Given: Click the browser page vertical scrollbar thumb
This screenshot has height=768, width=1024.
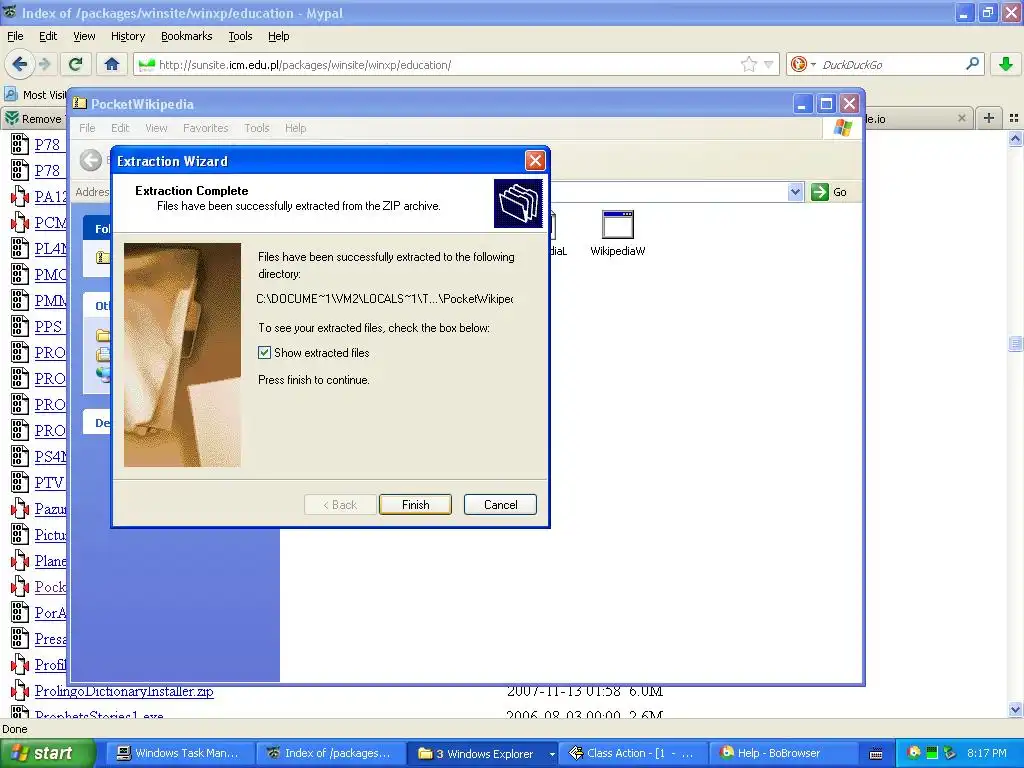Looking at the screenshot, I should 1015,343.
